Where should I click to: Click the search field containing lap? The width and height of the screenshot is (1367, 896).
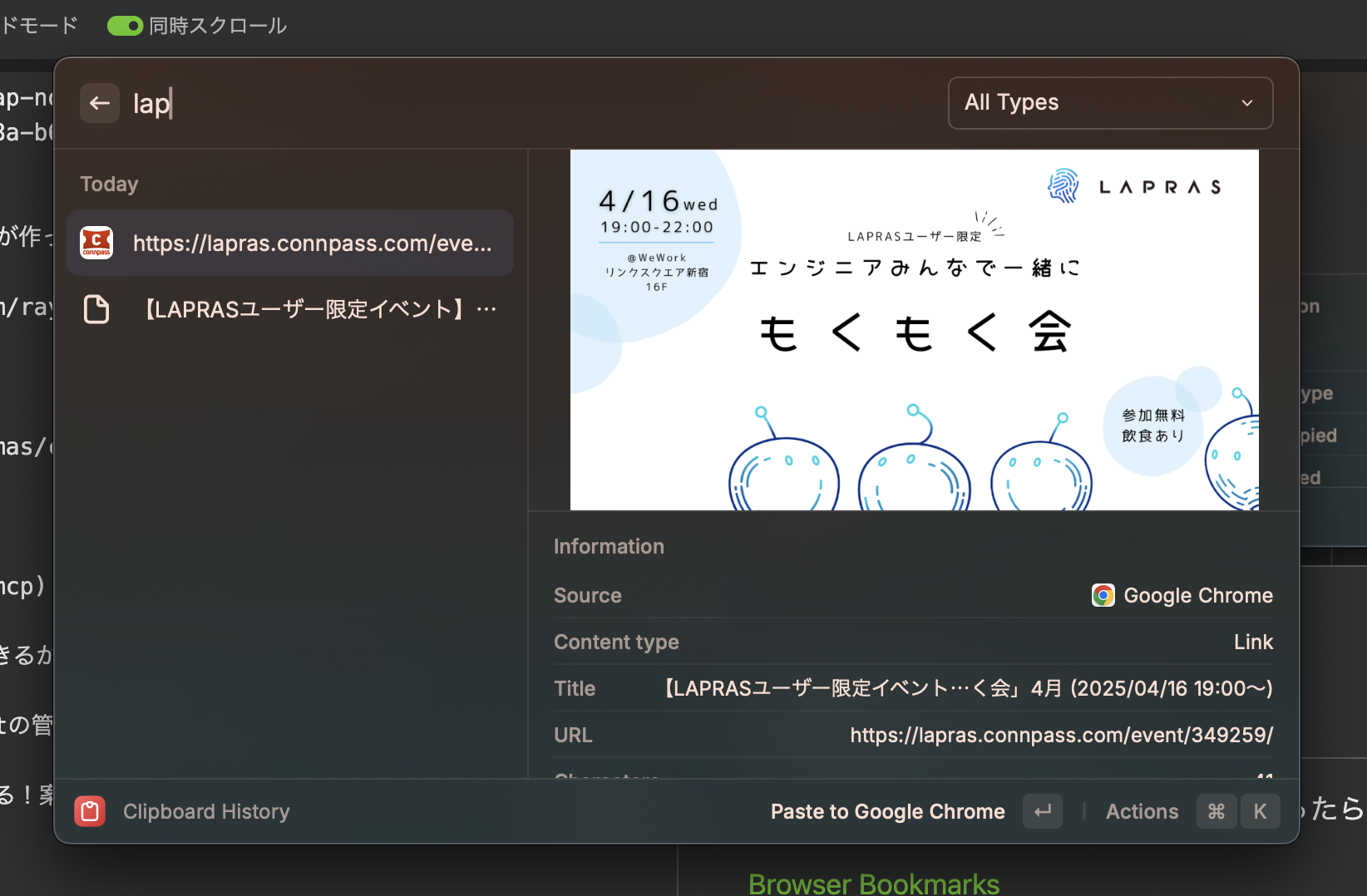[532, 103]
